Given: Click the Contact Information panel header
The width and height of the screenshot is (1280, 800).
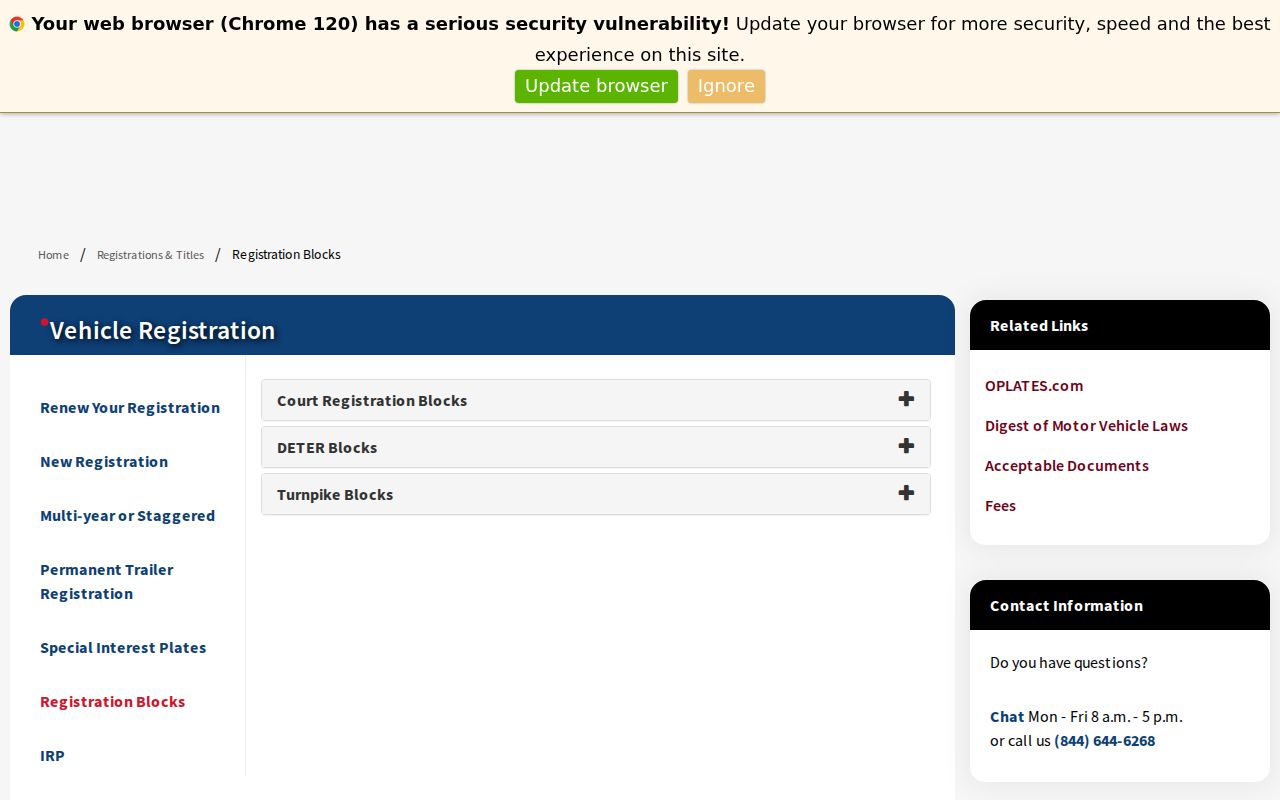Looking at the screenshot, I should 1120,605.
